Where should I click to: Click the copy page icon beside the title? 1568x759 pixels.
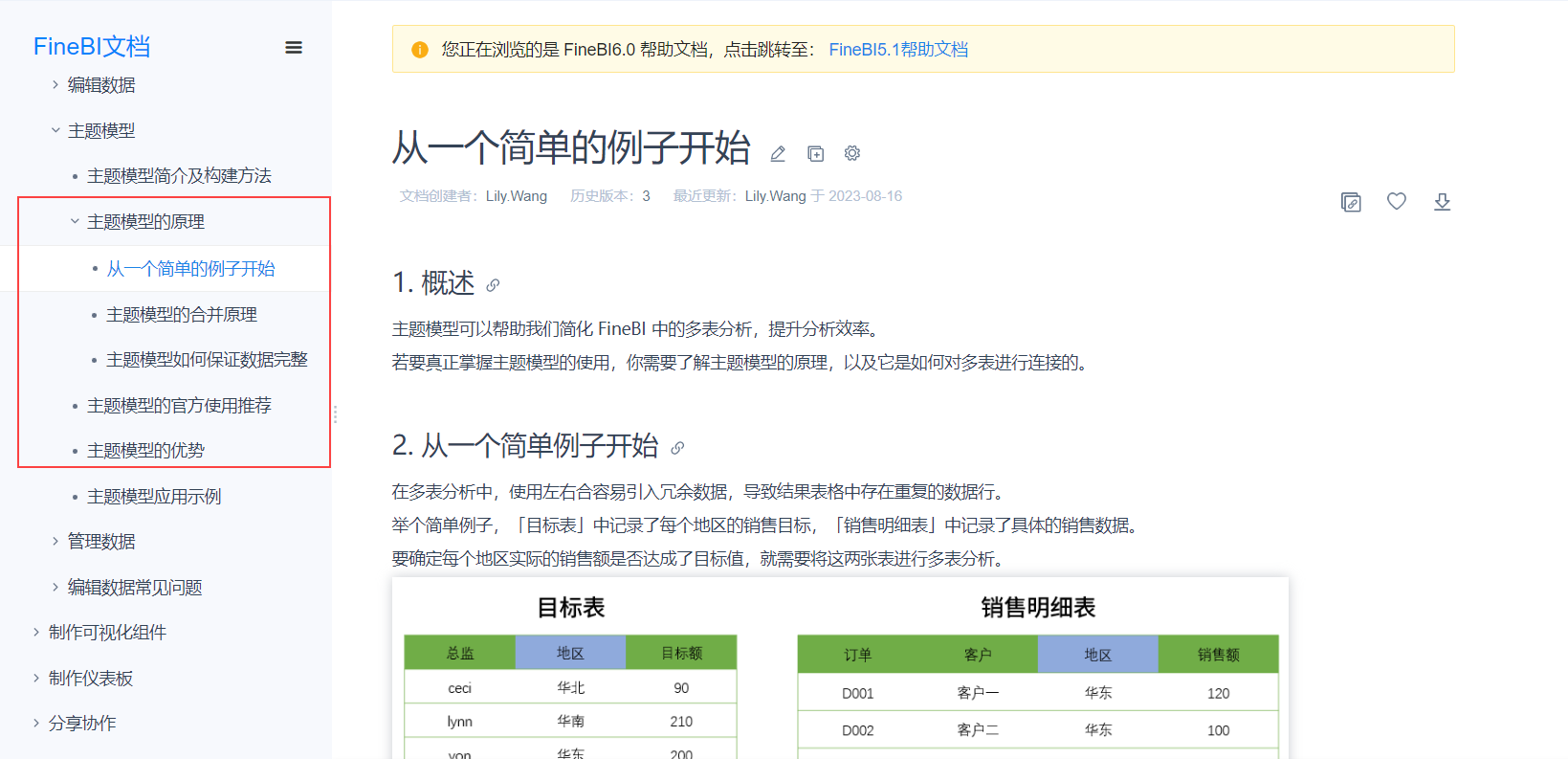815,153
